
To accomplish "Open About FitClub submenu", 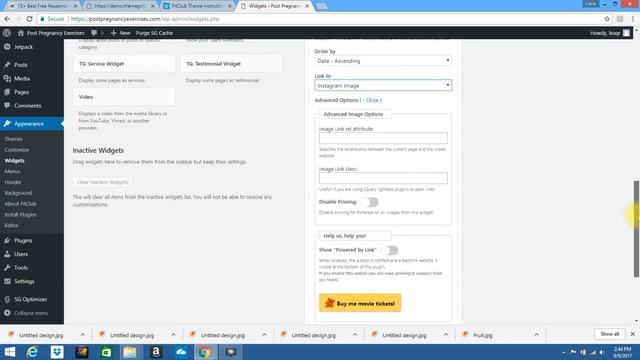I will coord(20,204).
